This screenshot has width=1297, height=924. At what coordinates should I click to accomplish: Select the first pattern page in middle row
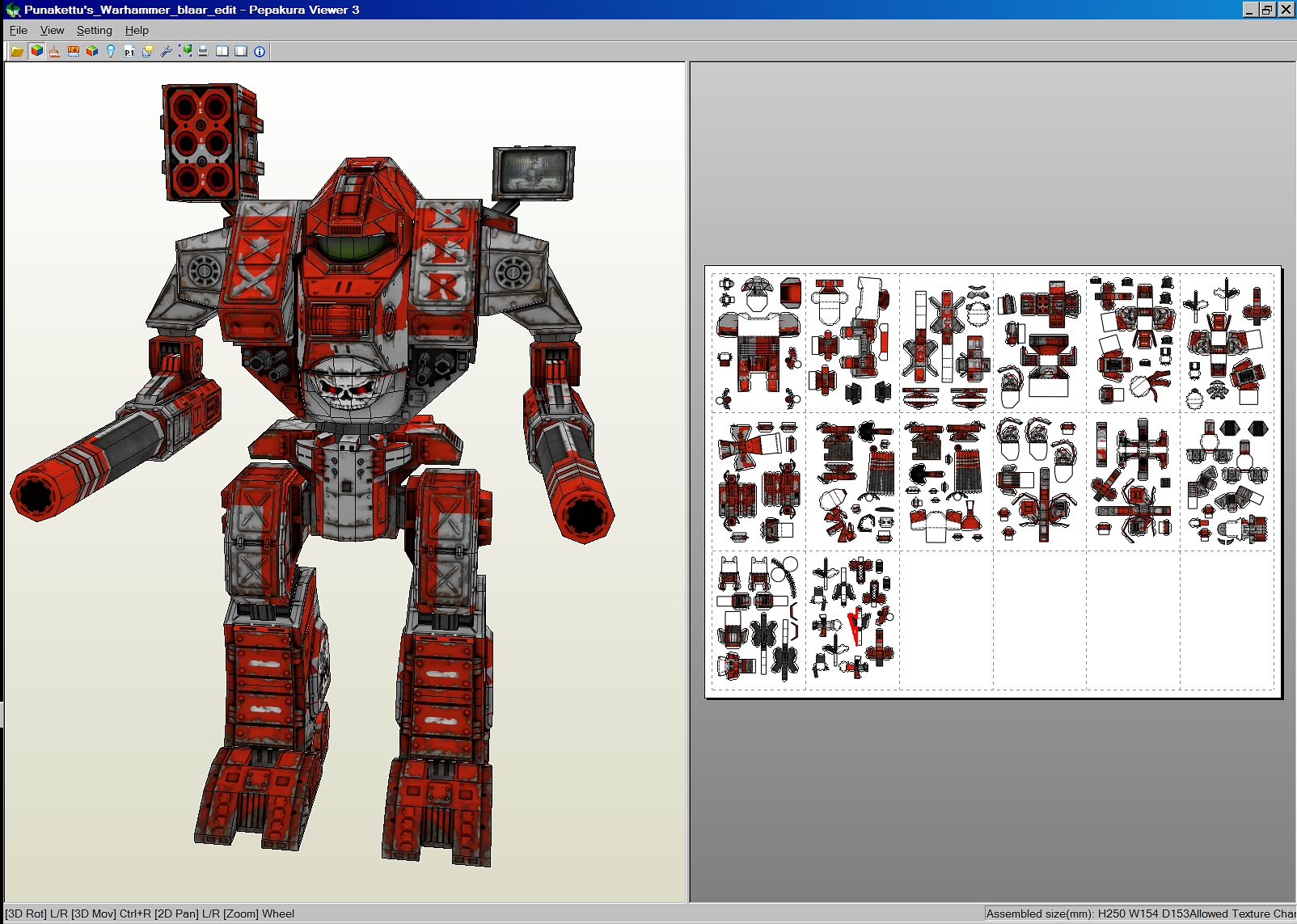coord(758,483)
